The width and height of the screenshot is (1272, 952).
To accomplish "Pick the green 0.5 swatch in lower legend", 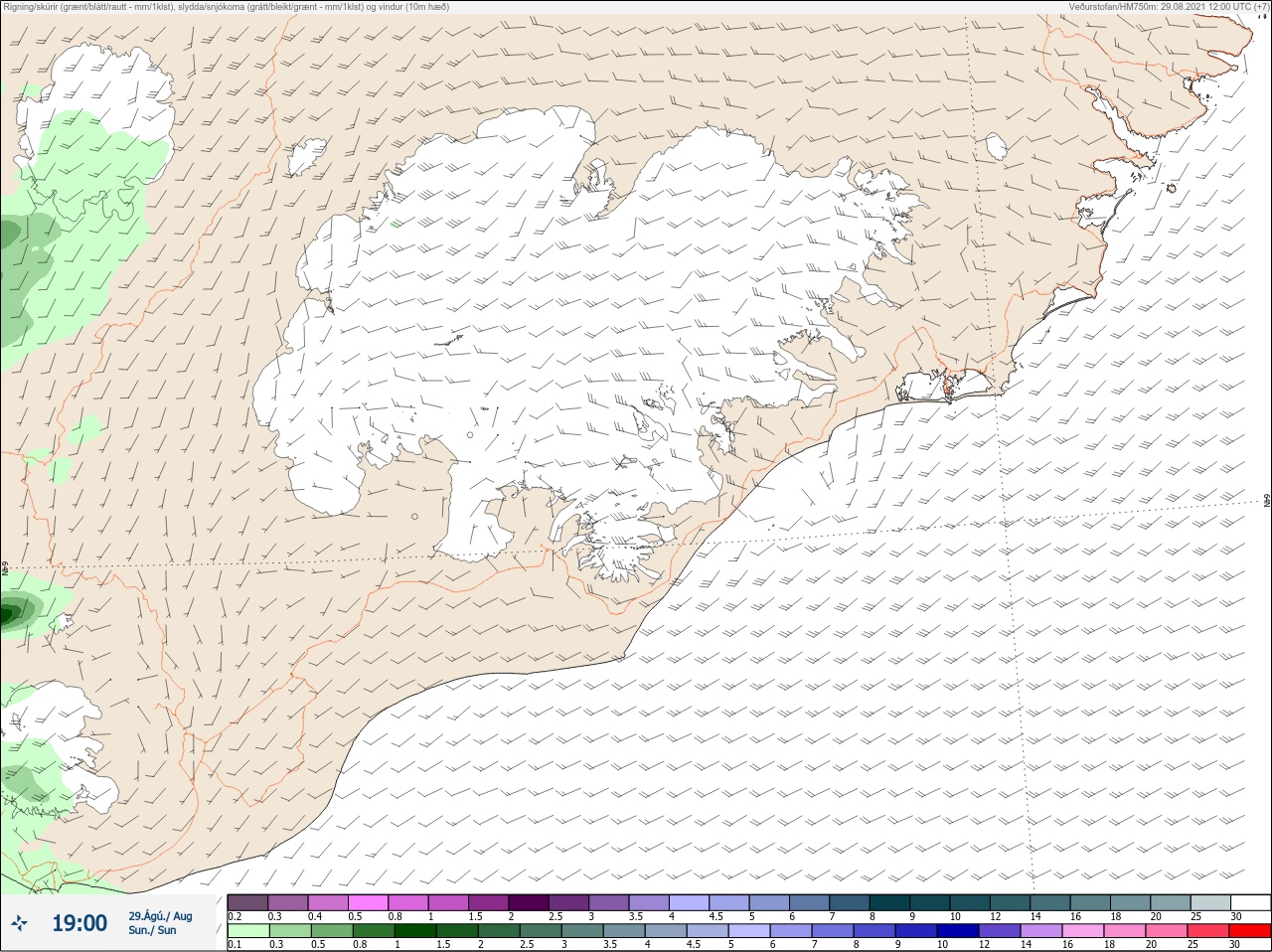I will pyautogui.click(x=330, y=931).
